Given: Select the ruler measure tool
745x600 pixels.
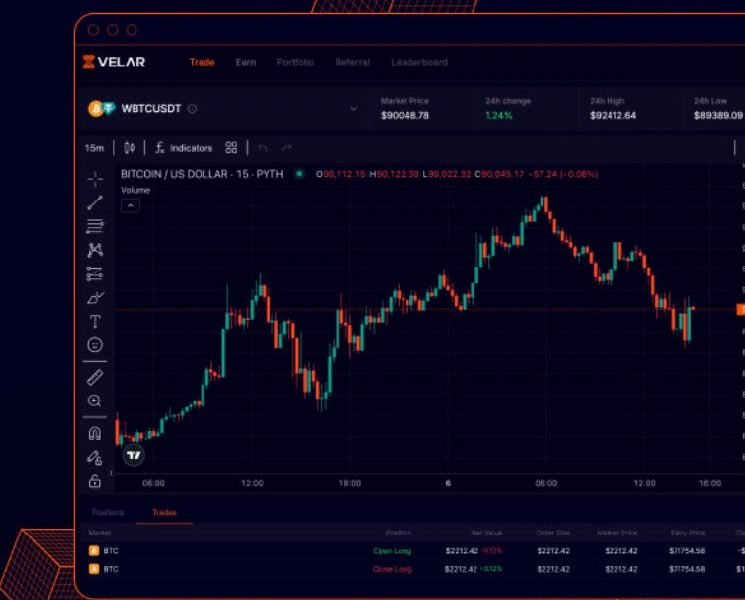Looking at the screenshot, I should point(95,377).
